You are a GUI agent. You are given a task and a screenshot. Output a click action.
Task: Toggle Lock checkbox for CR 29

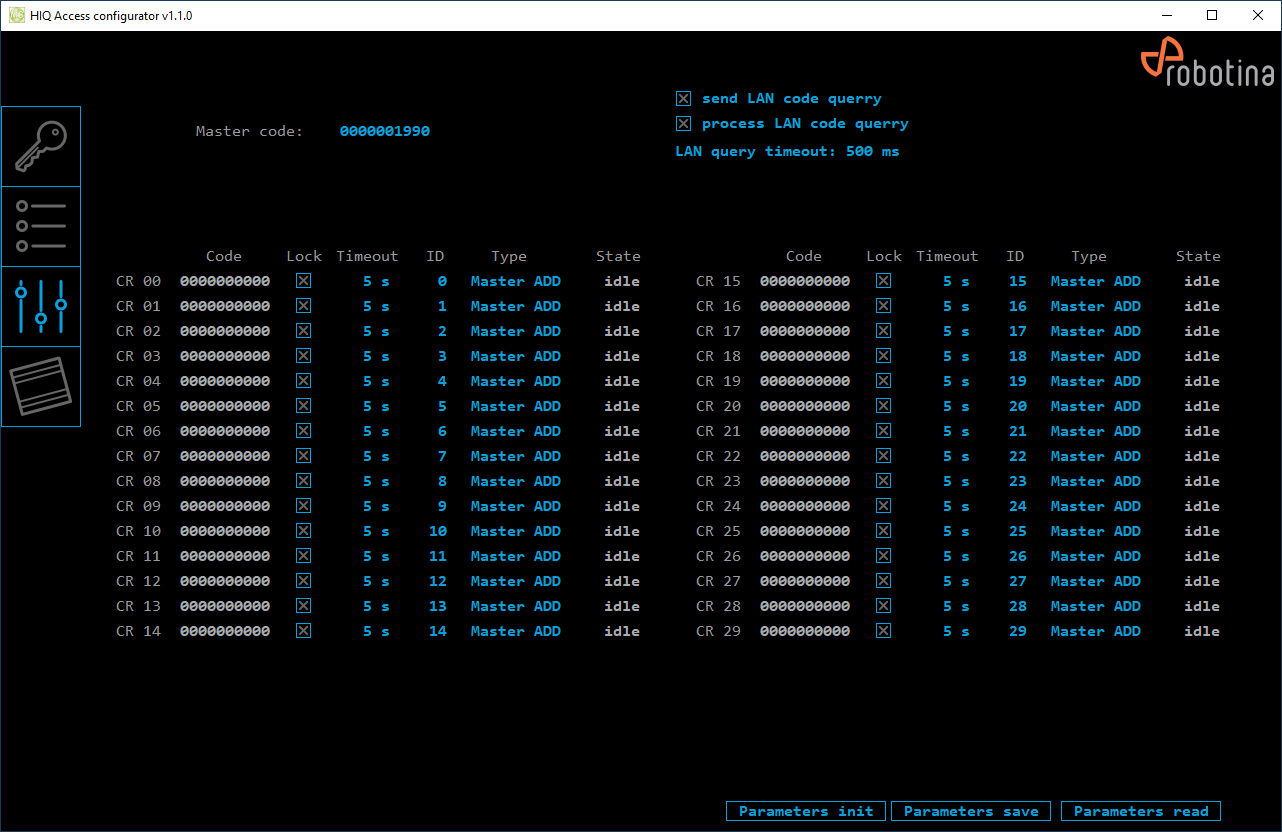(884, 631)
